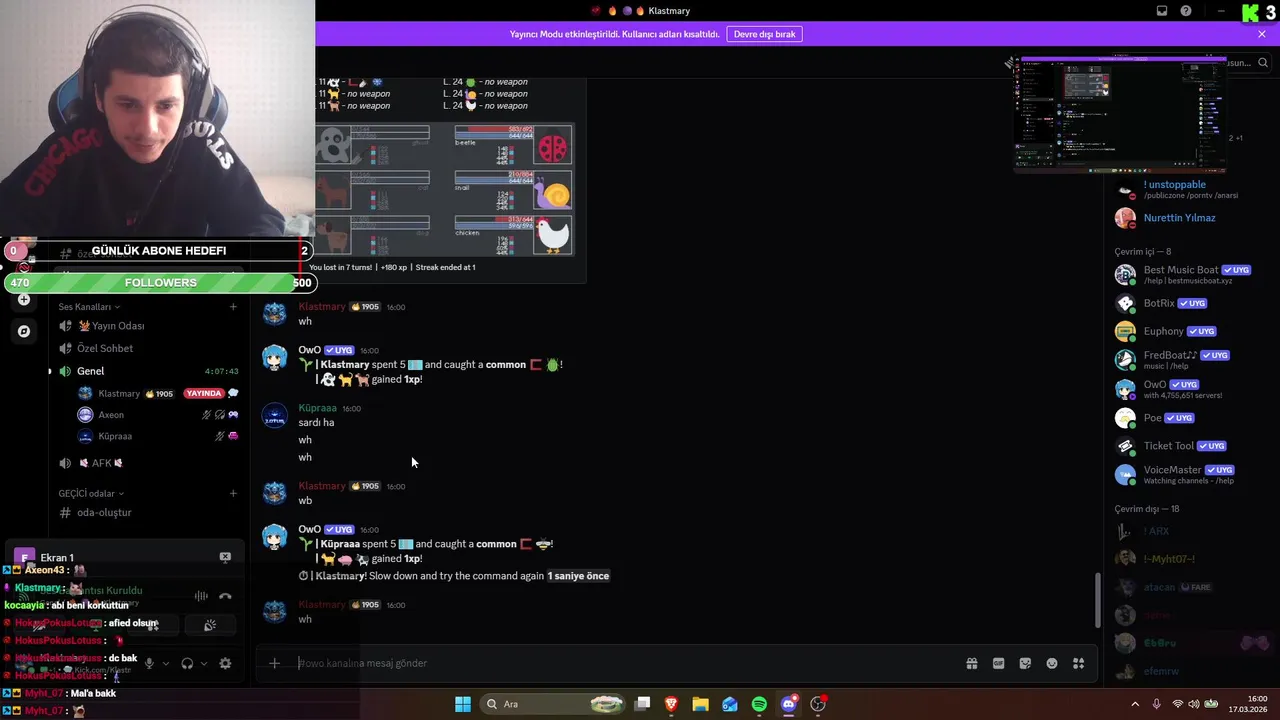Open the apps launcher icon in message bar
This screenshot has height=720, width=1280.
point(1078,663)
